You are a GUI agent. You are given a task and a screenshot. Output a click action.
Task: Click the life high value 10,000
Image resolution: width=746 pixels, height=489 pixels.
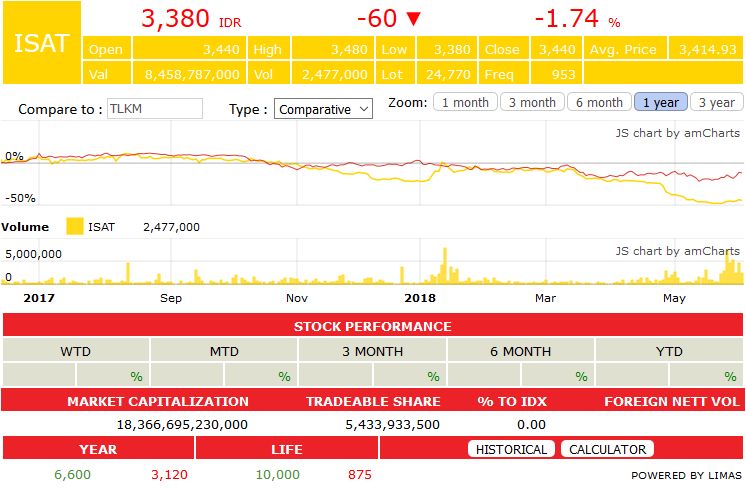(x=278, y=474)
